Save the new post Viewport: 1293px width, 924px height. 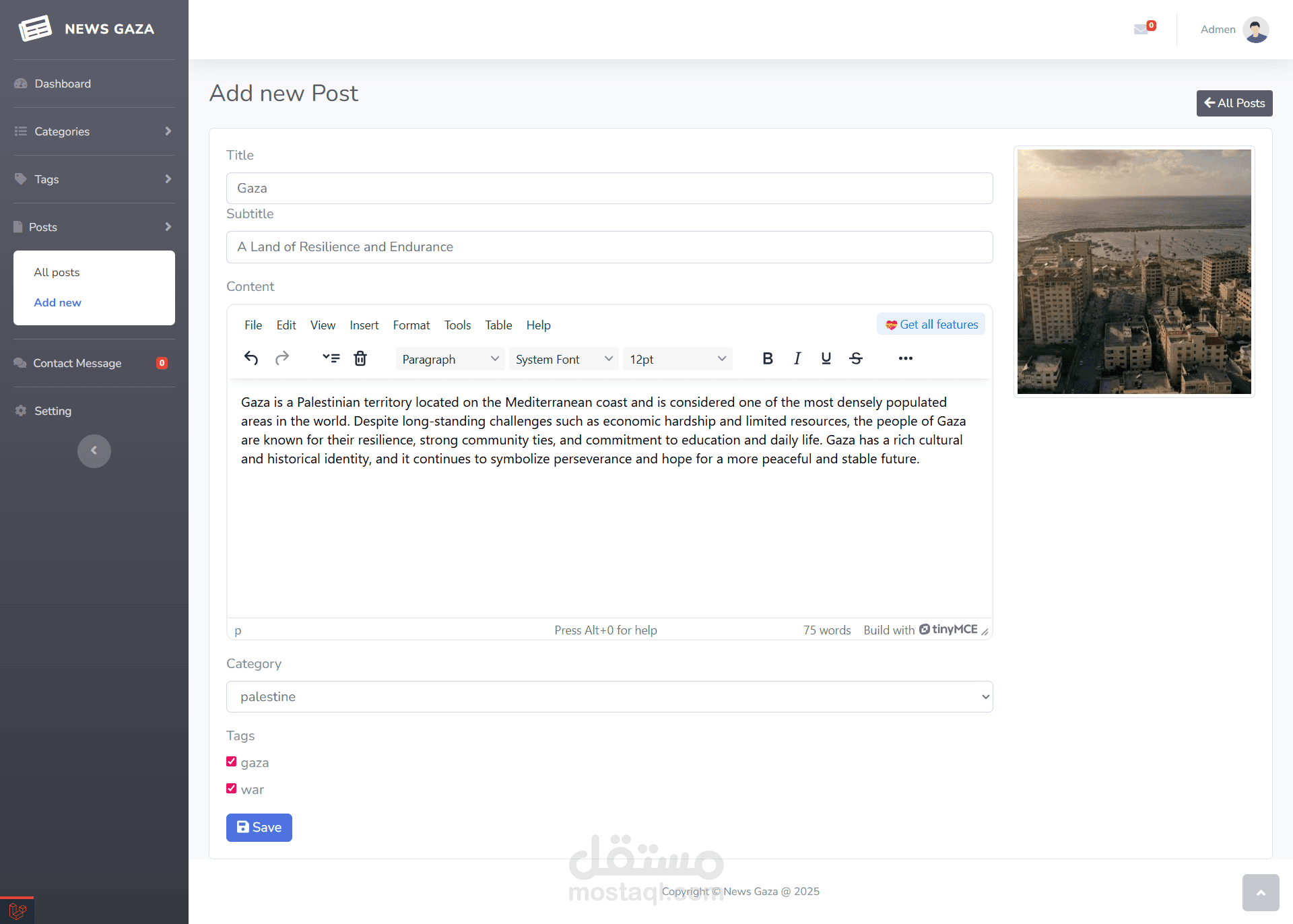click(259, 827)
